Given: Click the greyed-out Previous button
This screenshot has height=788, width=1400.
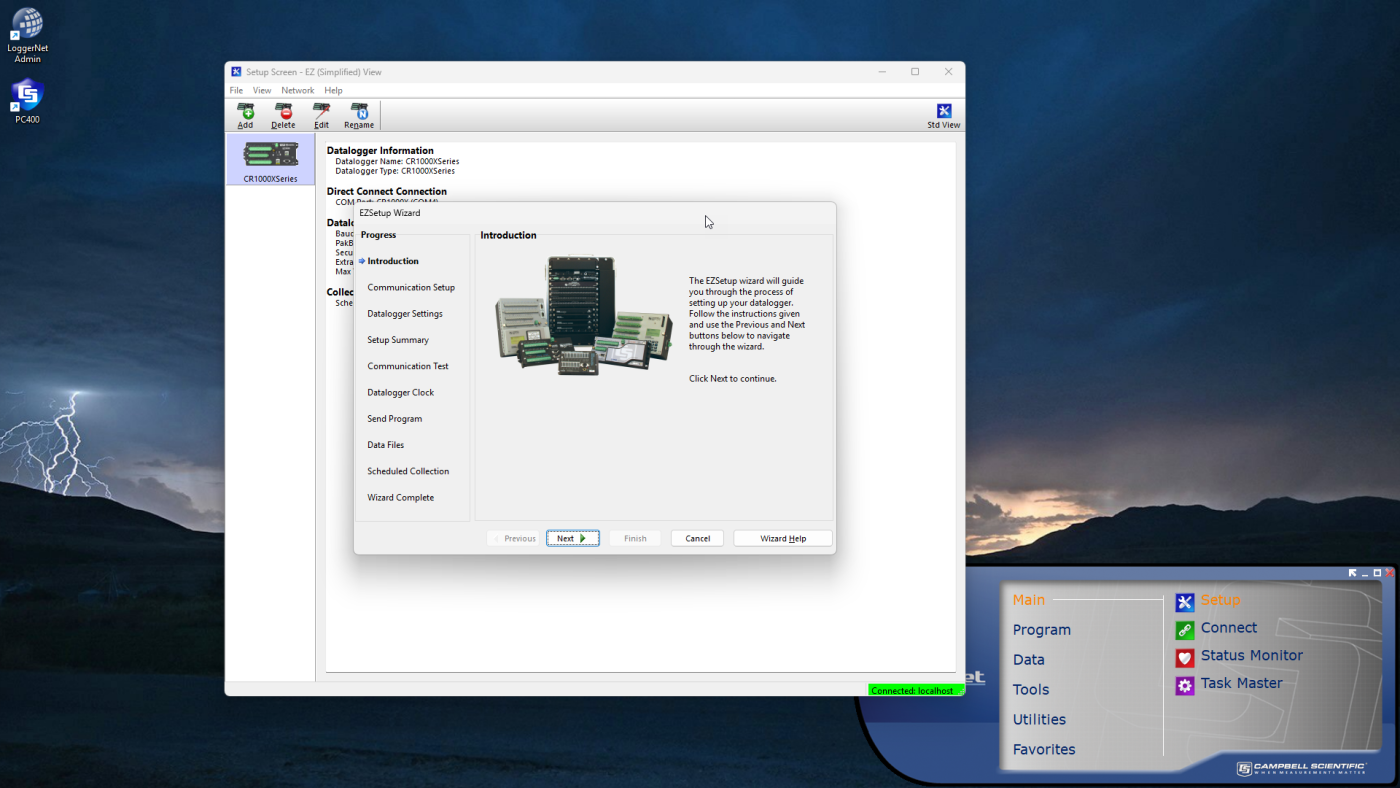Looking at the screenshot, I should (x=513, y=538).
